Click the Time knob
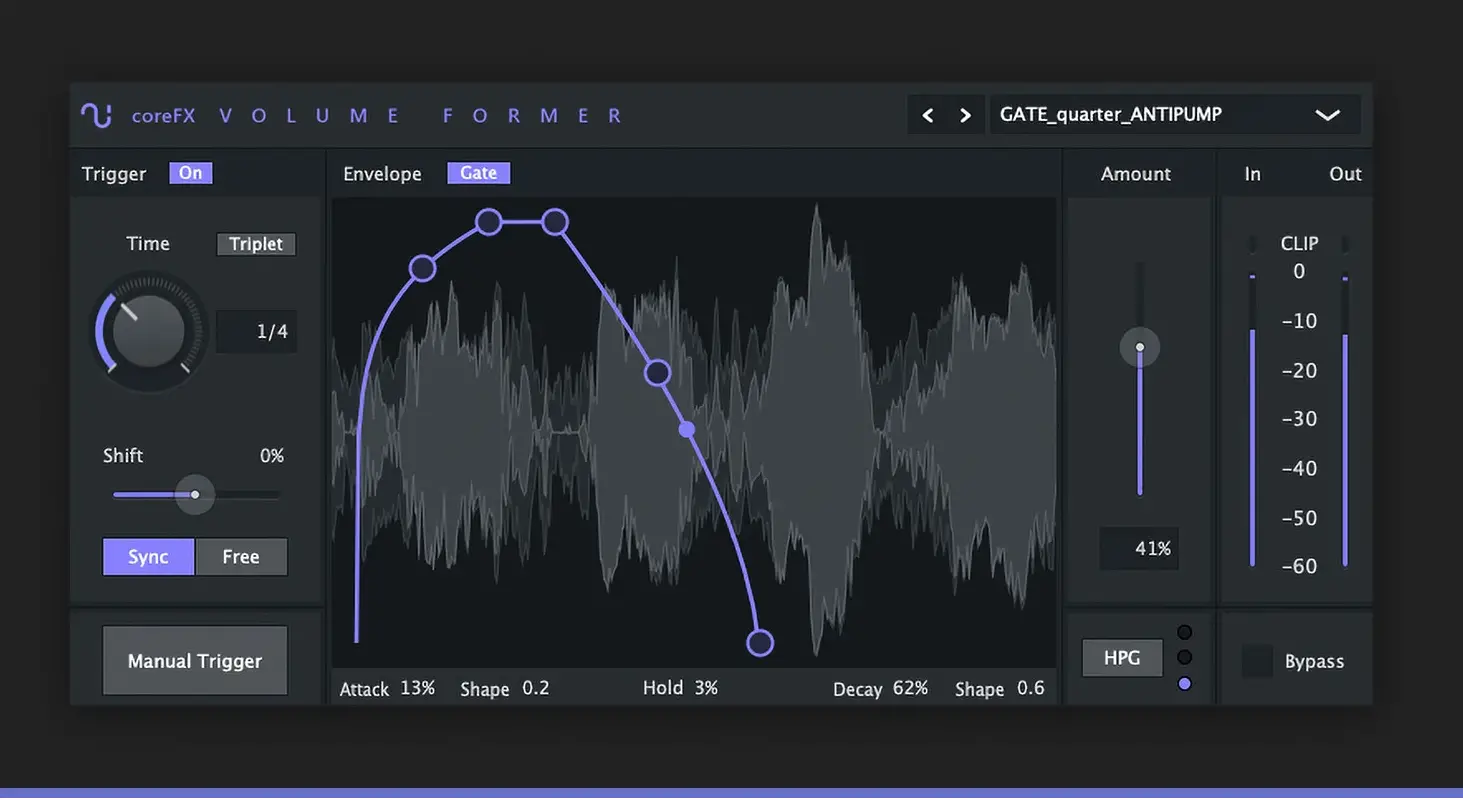This screenshot has height=800, width=1463. [x=148, y=332]
